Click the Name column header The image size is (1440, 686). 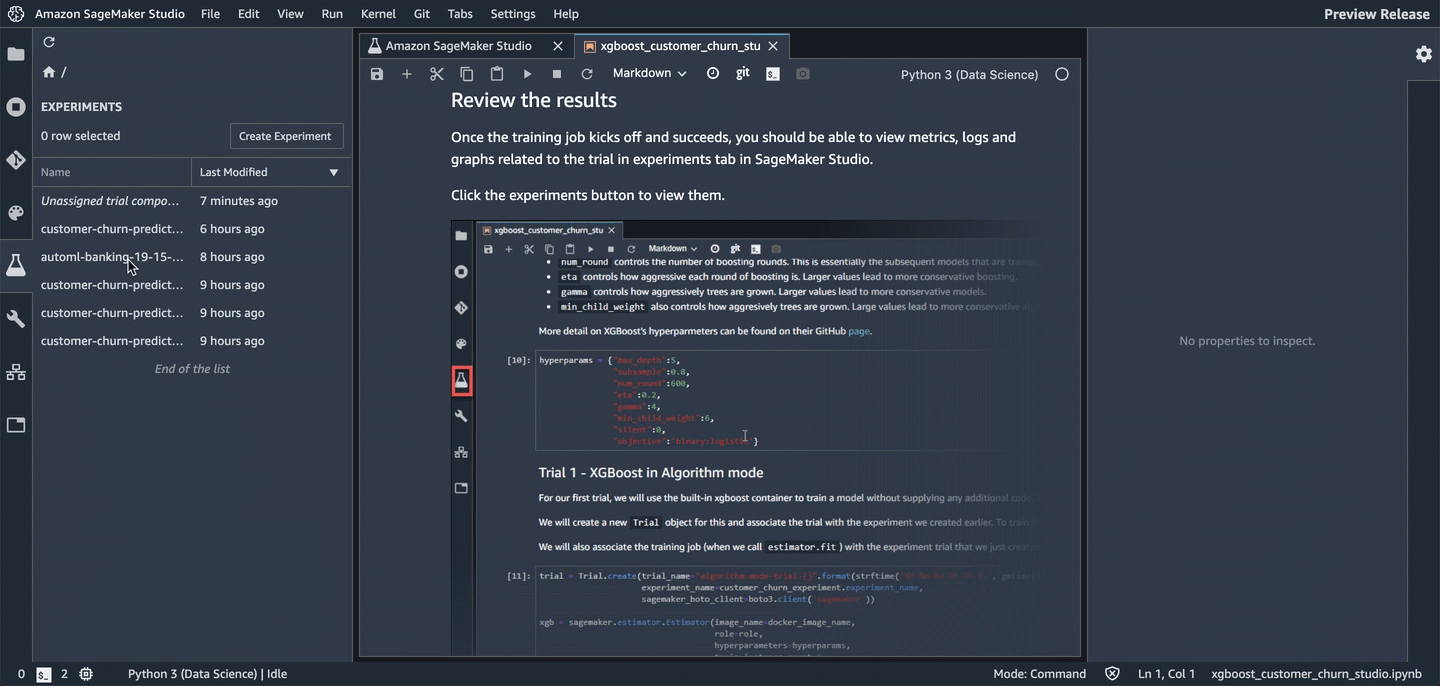click(x=112, y=172)
